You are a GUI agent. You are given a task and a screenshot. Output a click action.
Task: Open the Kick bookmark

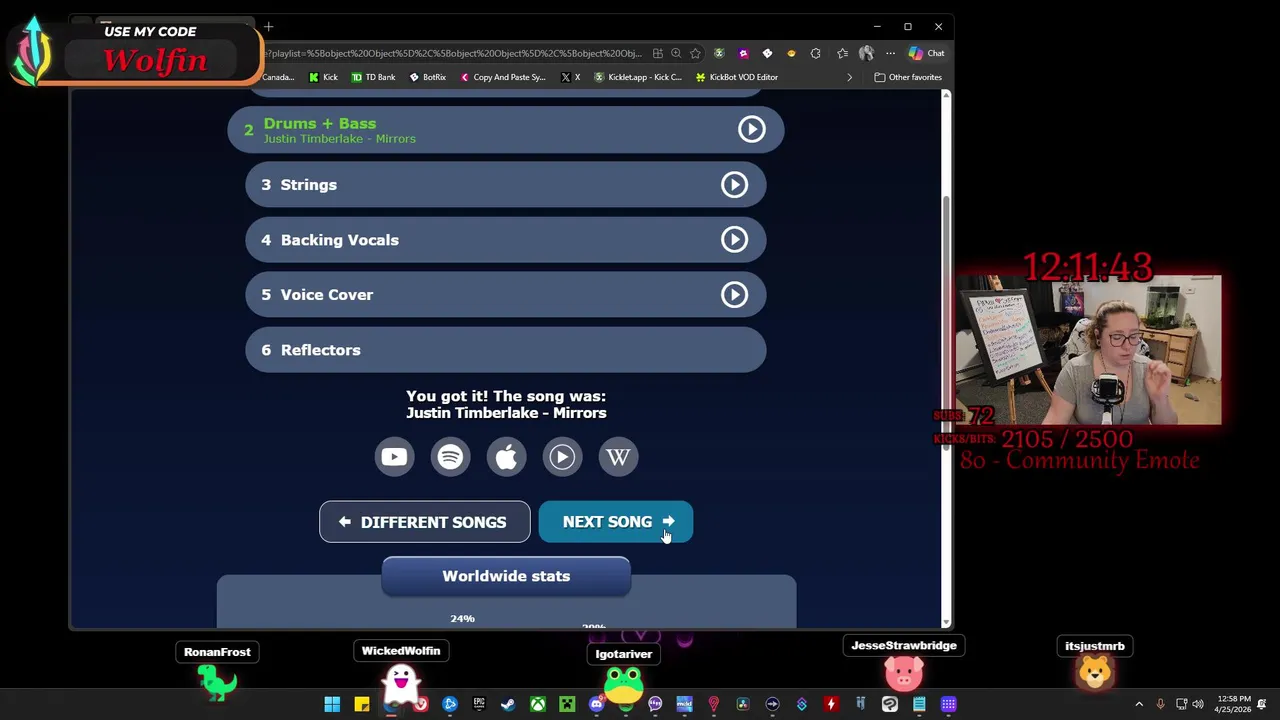[x=323, y=77]
